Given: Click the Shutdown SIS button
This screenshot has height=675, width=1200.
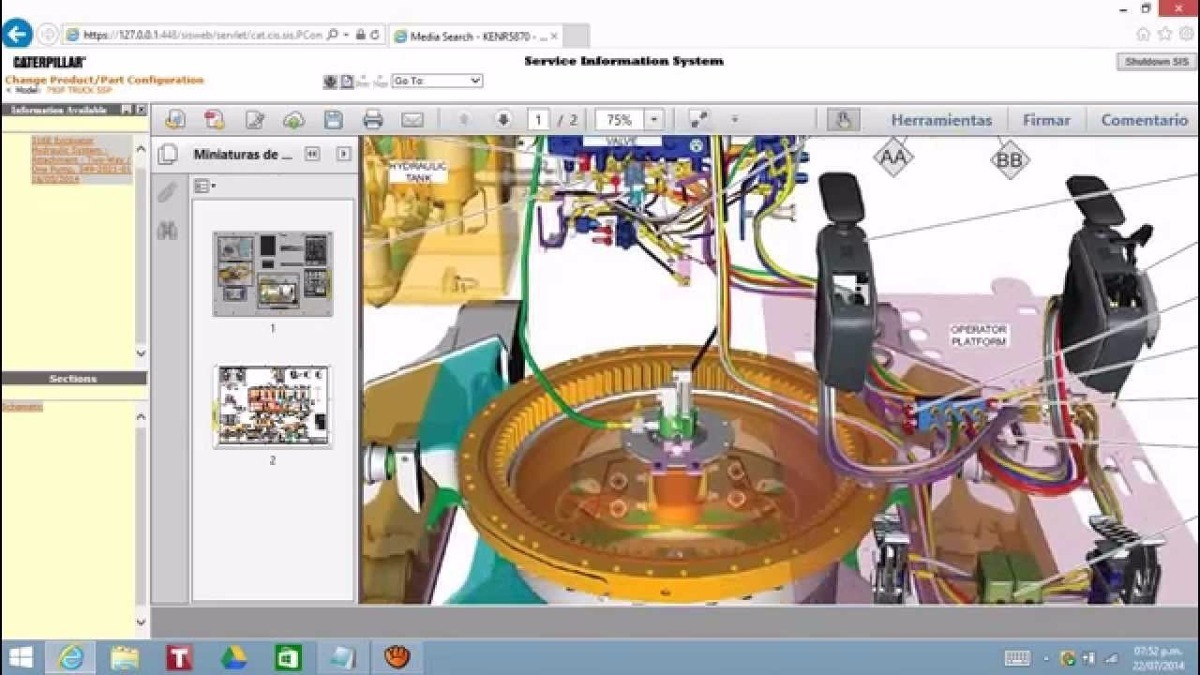Looking at the screenshot, I should (1155, 62).
